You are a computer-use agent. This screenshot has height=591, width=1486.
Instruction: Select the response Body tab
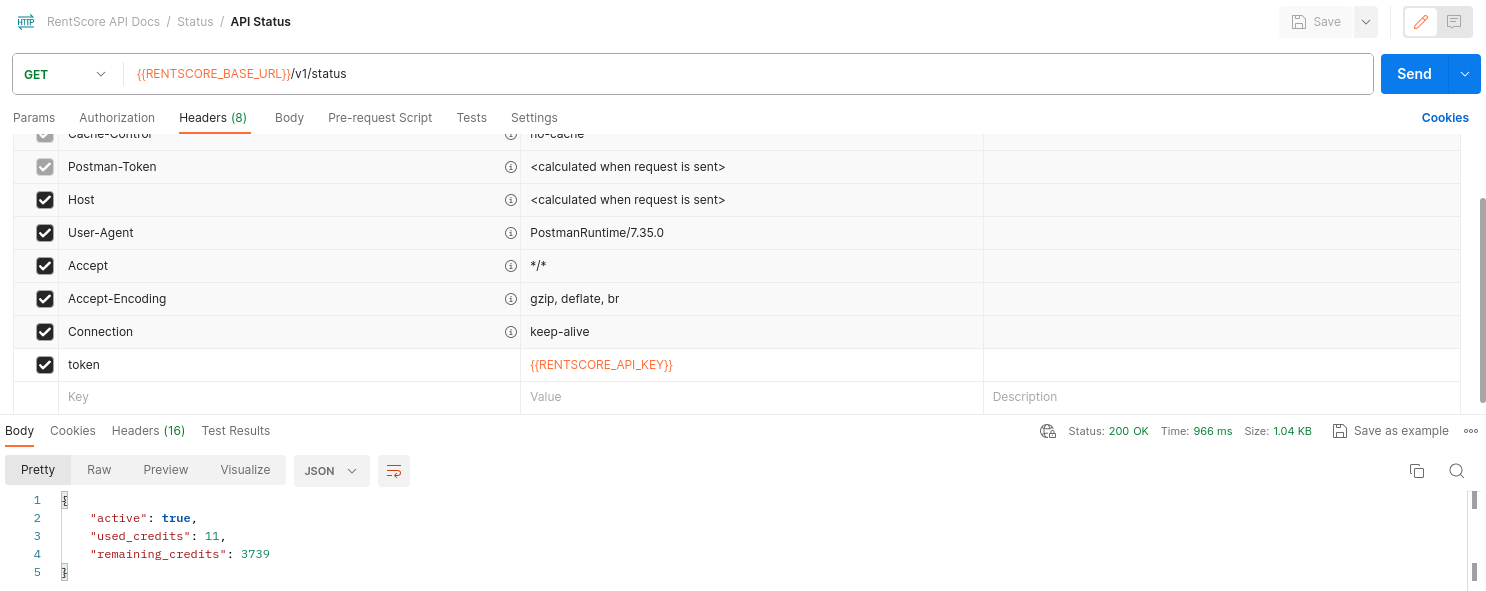pyautogui.click(x=19, y=431)
